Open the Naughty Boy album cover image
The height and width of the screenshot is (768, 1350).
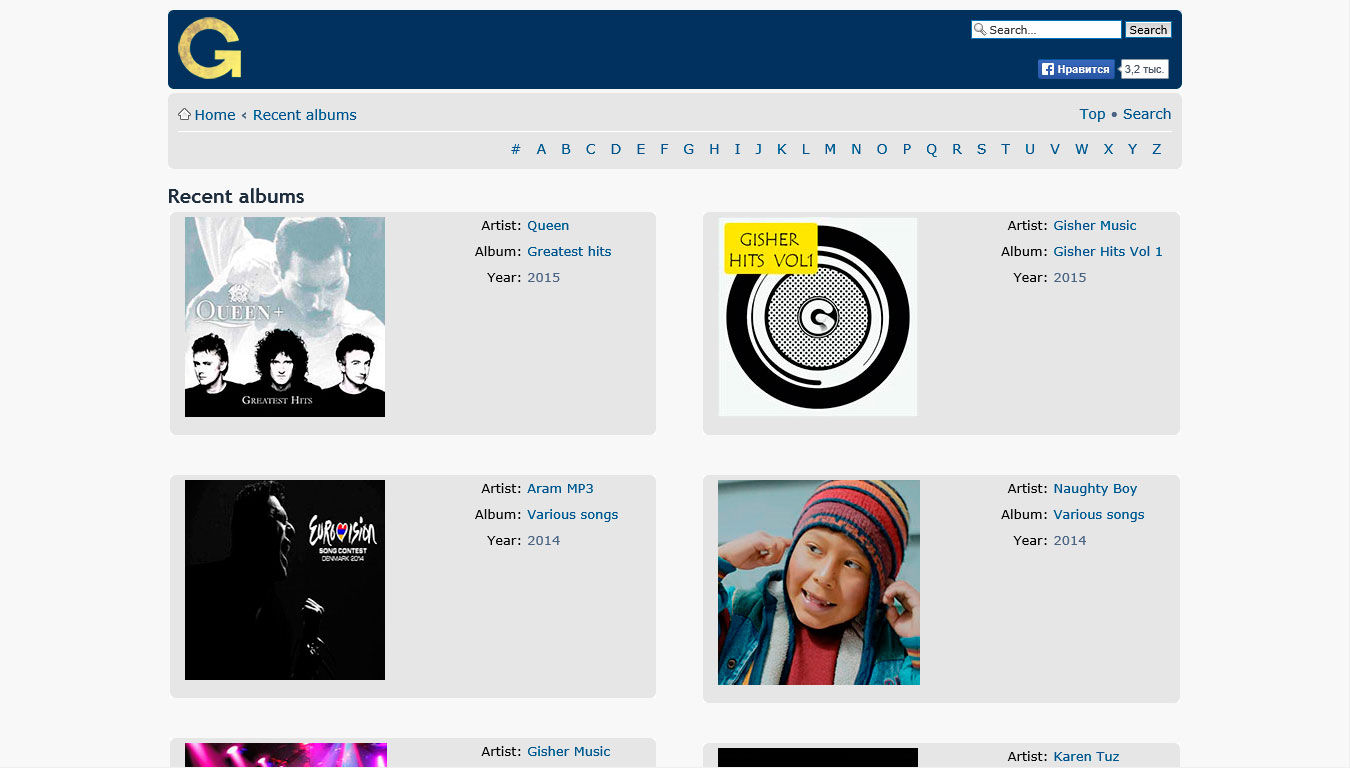click(x=818, y=582)
